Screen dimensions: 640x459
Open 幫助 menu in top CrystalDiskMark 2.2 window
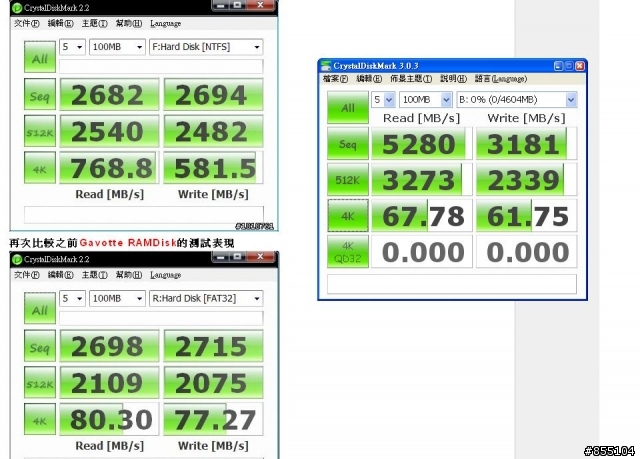click(129, 23)
